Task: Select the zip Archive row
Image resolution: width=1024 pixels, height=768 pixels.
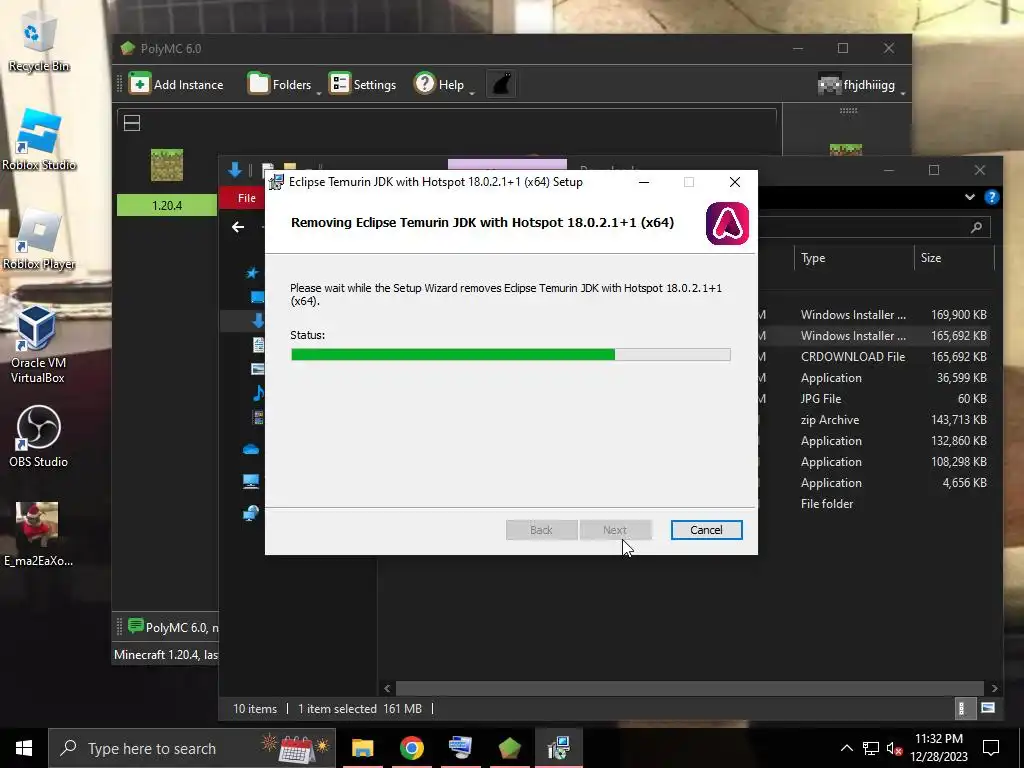Action: click(874, 420)
